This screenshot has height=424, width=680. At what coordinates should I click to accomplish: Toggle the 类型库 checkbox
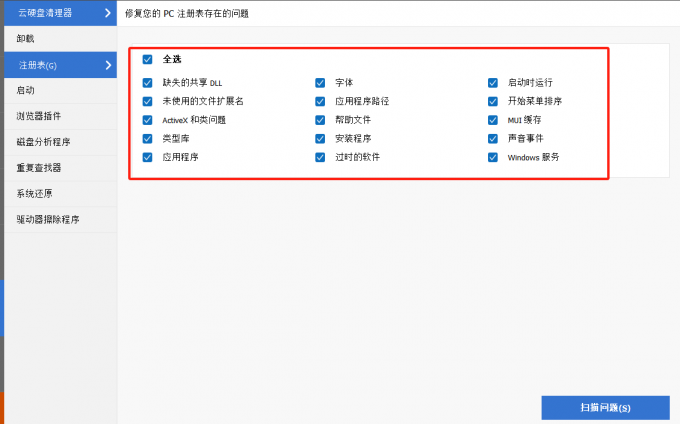click(x=147, y=138)
